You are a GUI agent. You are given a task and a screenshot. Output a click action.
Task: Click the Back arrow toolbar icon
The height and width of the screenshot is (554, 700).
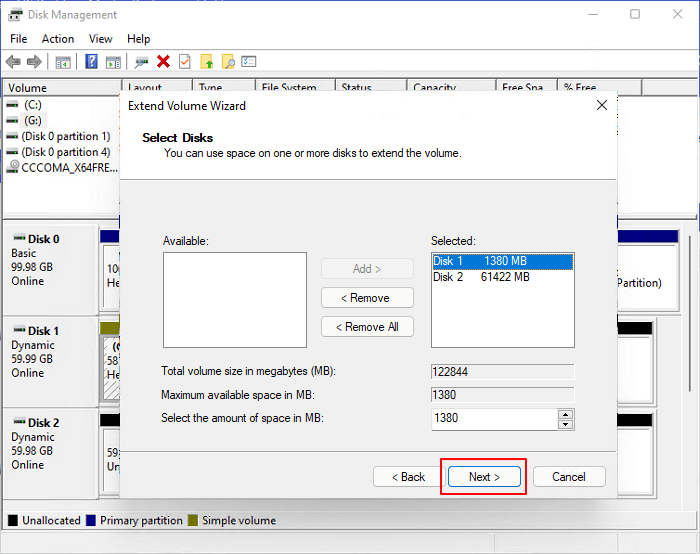tap(13, 62)
